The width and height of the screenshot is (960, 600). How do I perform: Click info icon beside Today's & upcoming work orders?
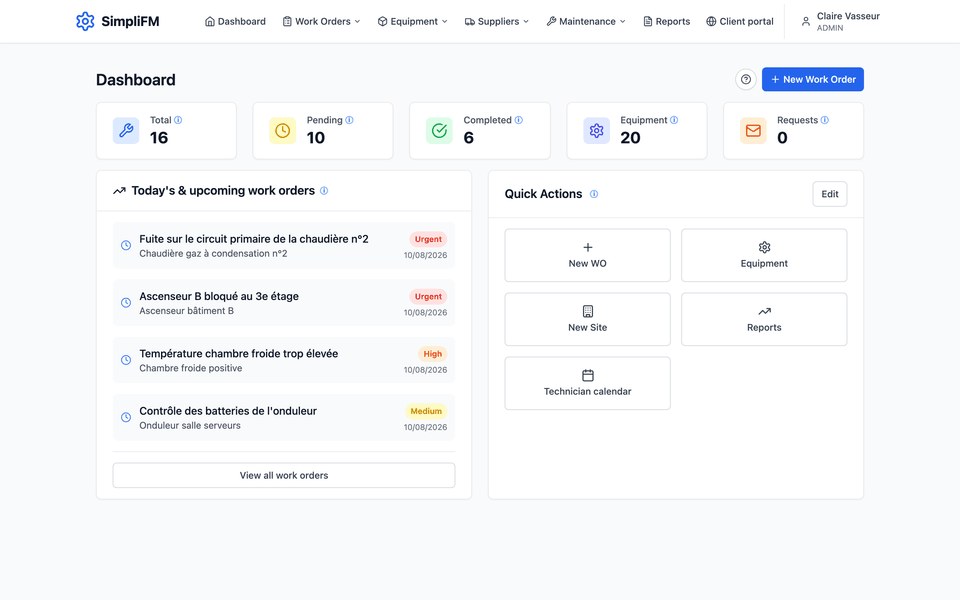(x=324, y=191)
